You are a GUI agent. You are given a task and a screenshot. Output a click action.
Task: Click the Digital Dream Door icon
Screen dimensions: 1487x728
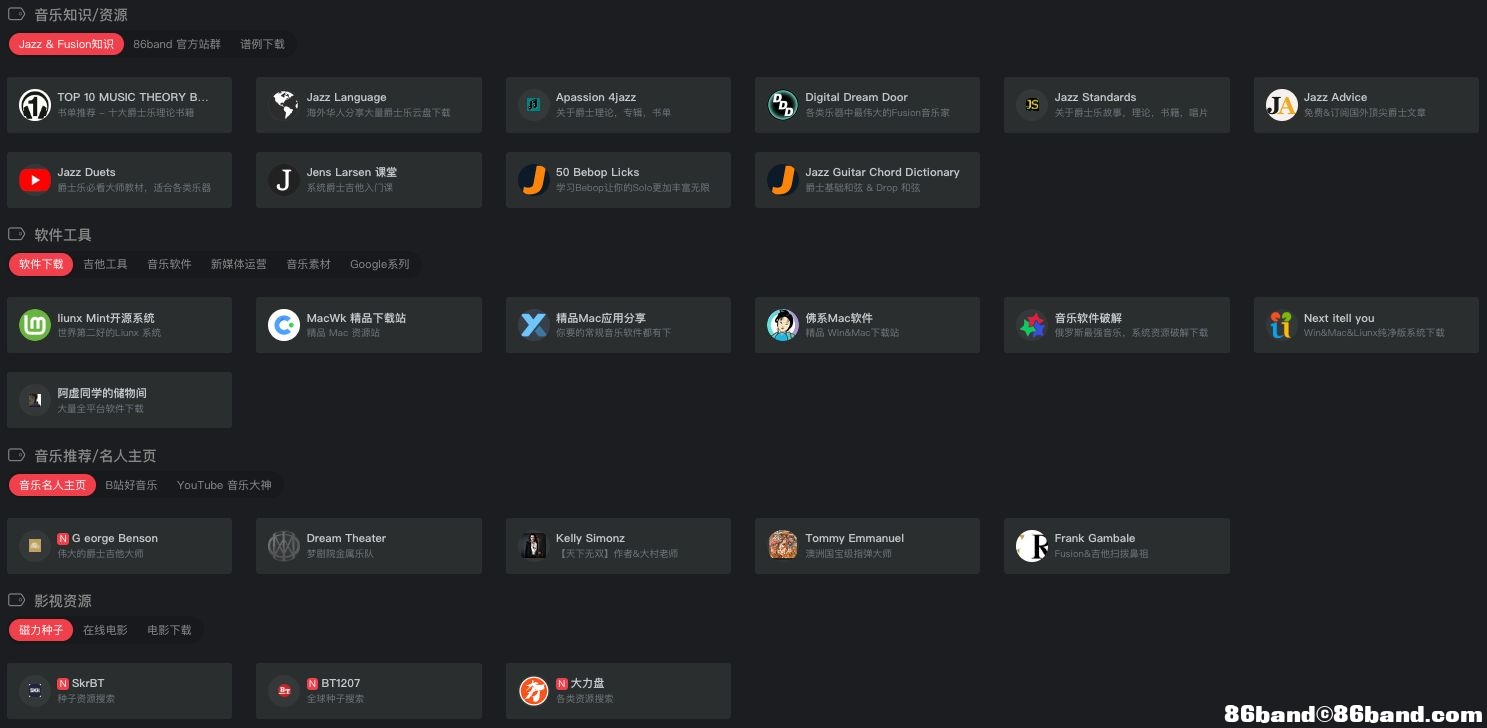(782, 105)
